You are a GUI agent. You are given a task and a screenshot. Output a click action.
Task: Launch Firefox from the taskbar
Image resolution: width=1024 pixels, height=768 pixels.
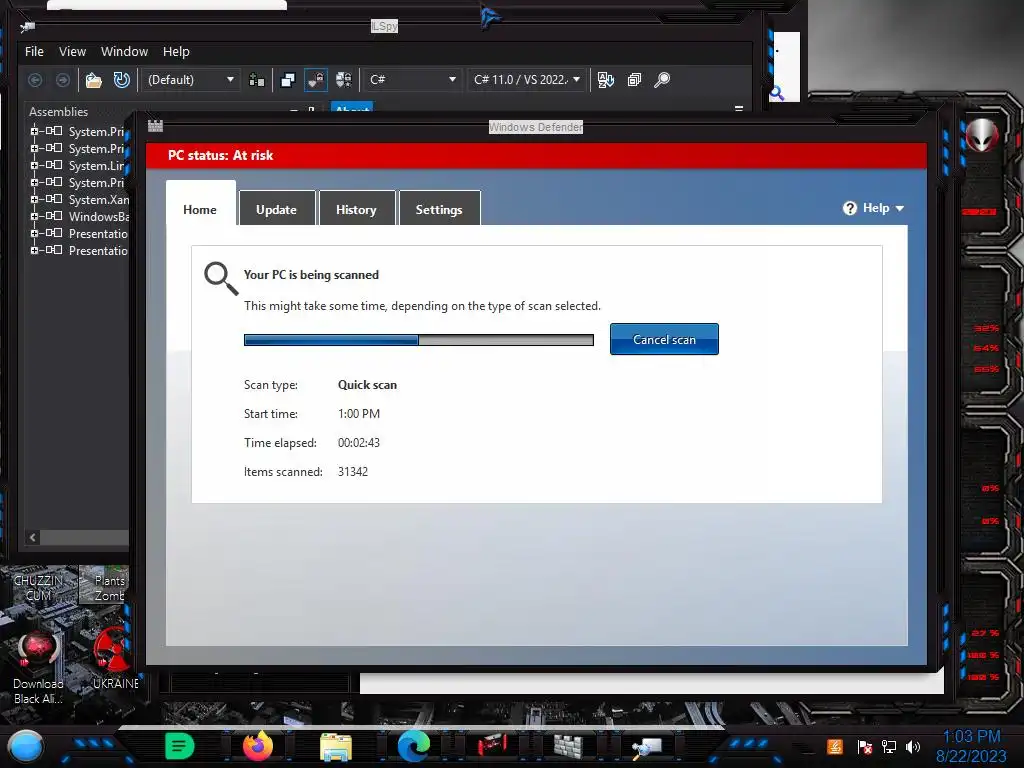pos(258,746)
